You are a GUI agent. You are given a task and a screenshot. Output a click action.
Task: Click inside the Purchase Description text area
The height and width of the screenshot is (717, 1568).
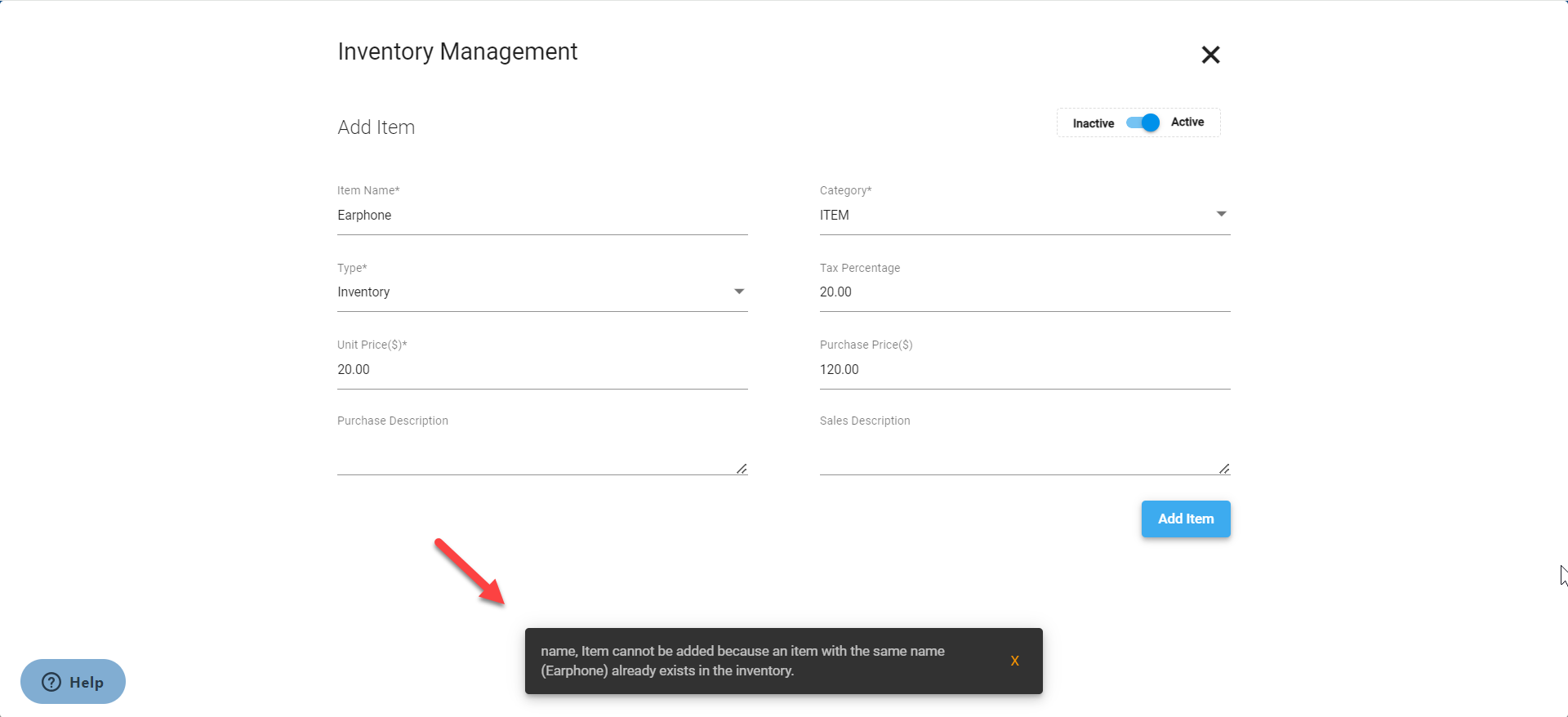(537, 454)
